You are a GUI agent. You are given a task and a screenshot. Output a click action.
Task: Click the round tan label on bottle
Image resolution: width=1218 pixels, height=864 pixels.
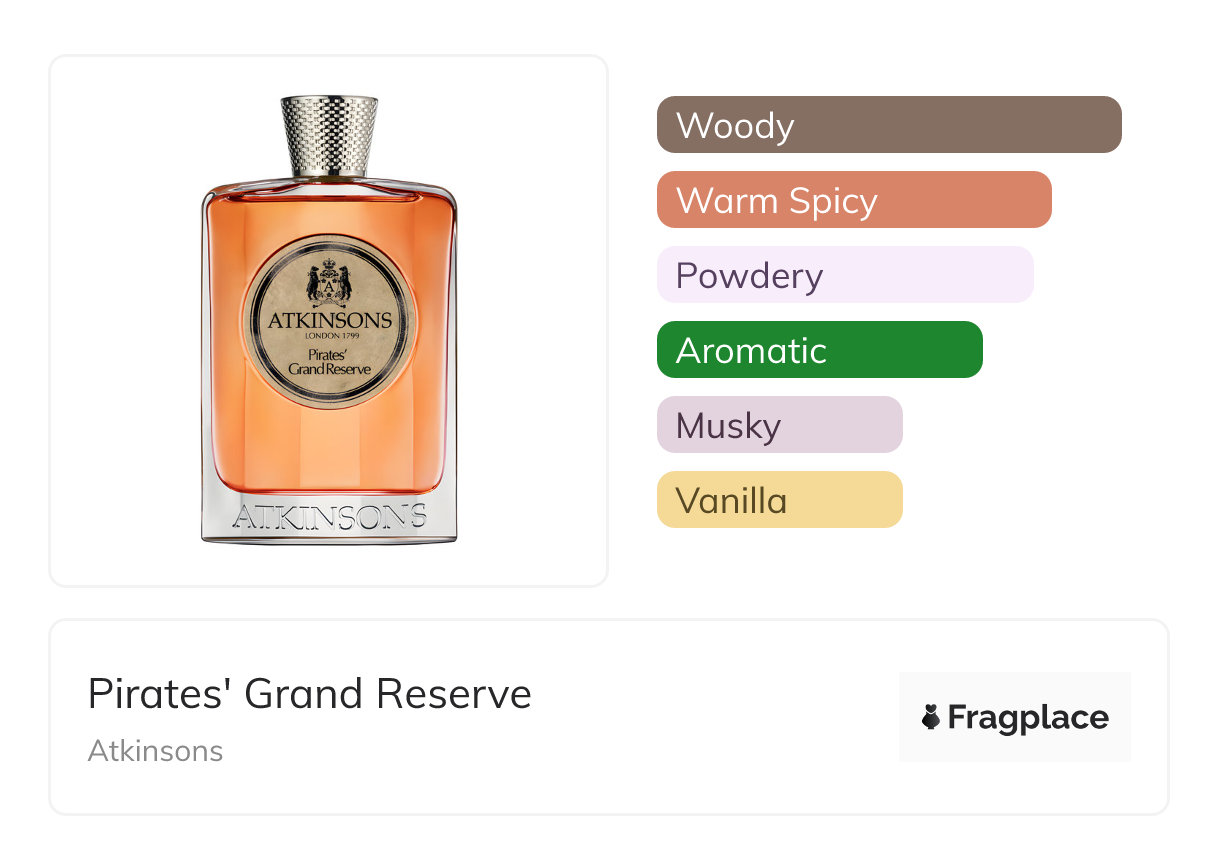point(329,320)
